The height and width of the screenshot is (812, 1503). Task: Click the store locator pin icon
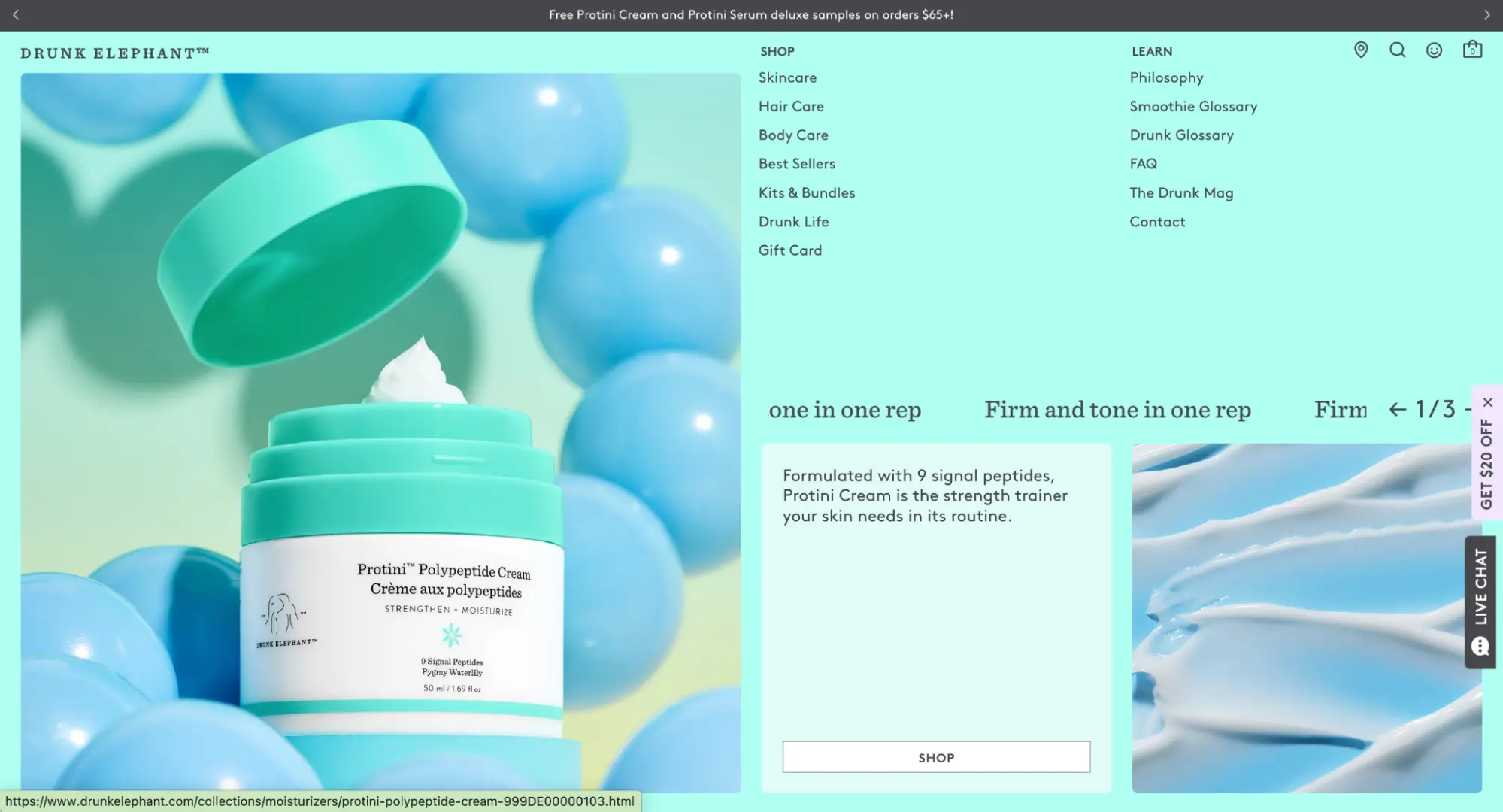click(x=1360, y=50)
